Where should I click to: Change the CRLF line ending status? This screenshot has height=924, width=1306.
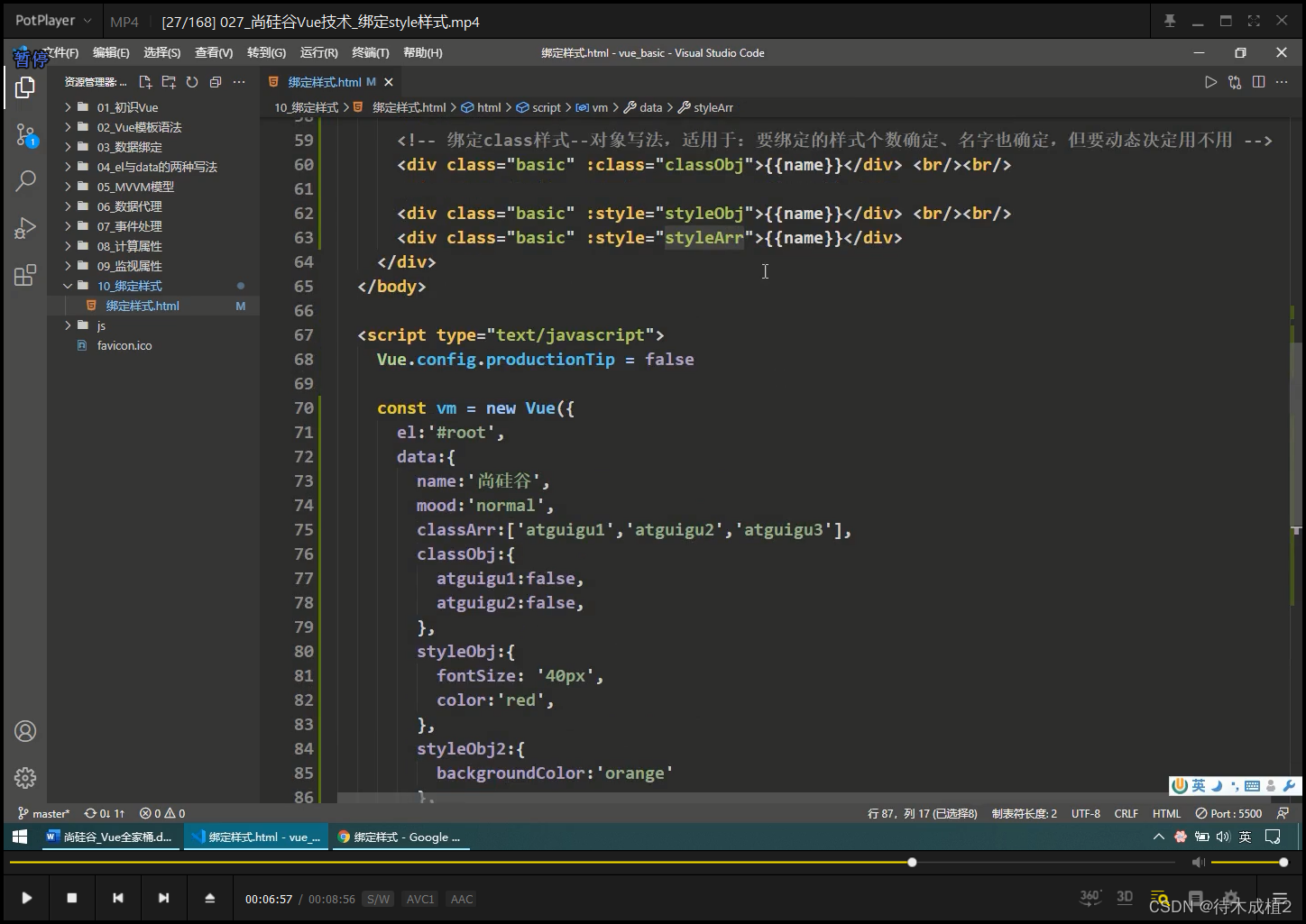tap(1127, 813)
